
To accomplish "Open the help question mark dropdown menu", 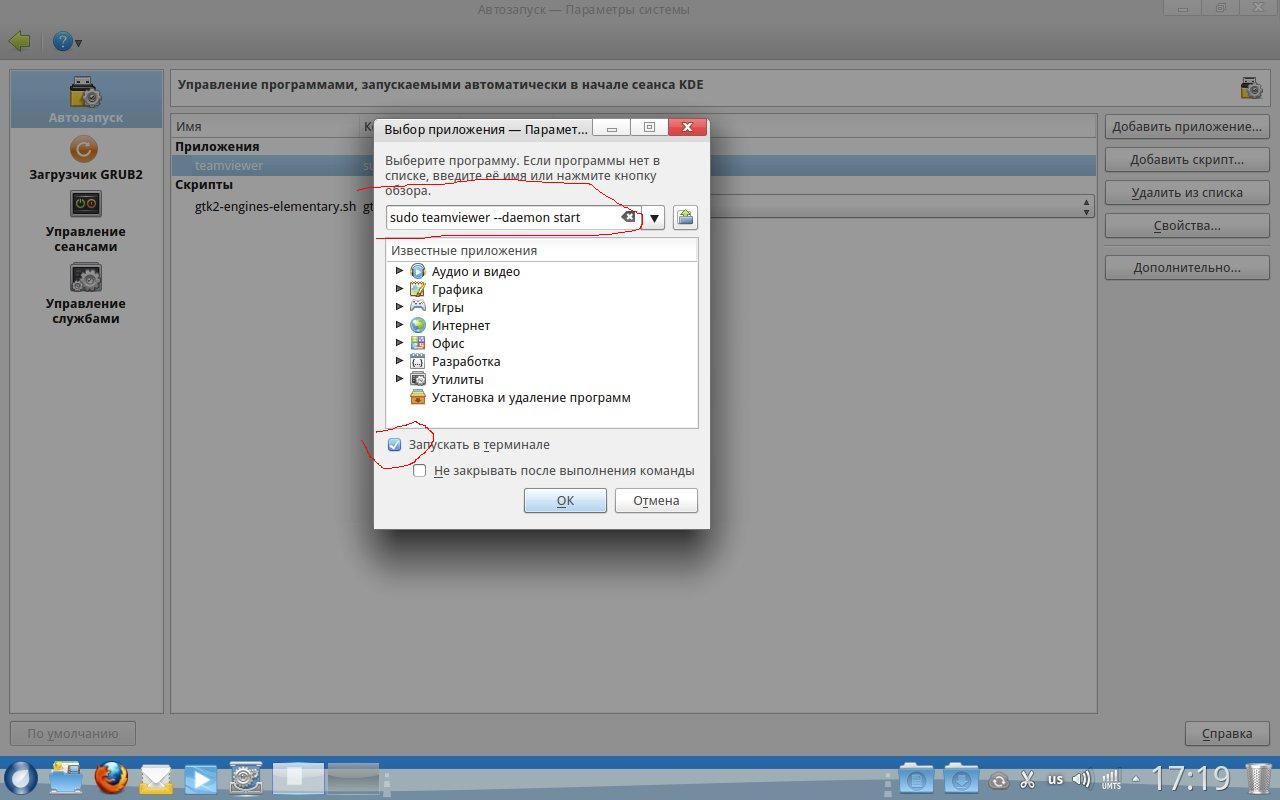I will point(67,42).
